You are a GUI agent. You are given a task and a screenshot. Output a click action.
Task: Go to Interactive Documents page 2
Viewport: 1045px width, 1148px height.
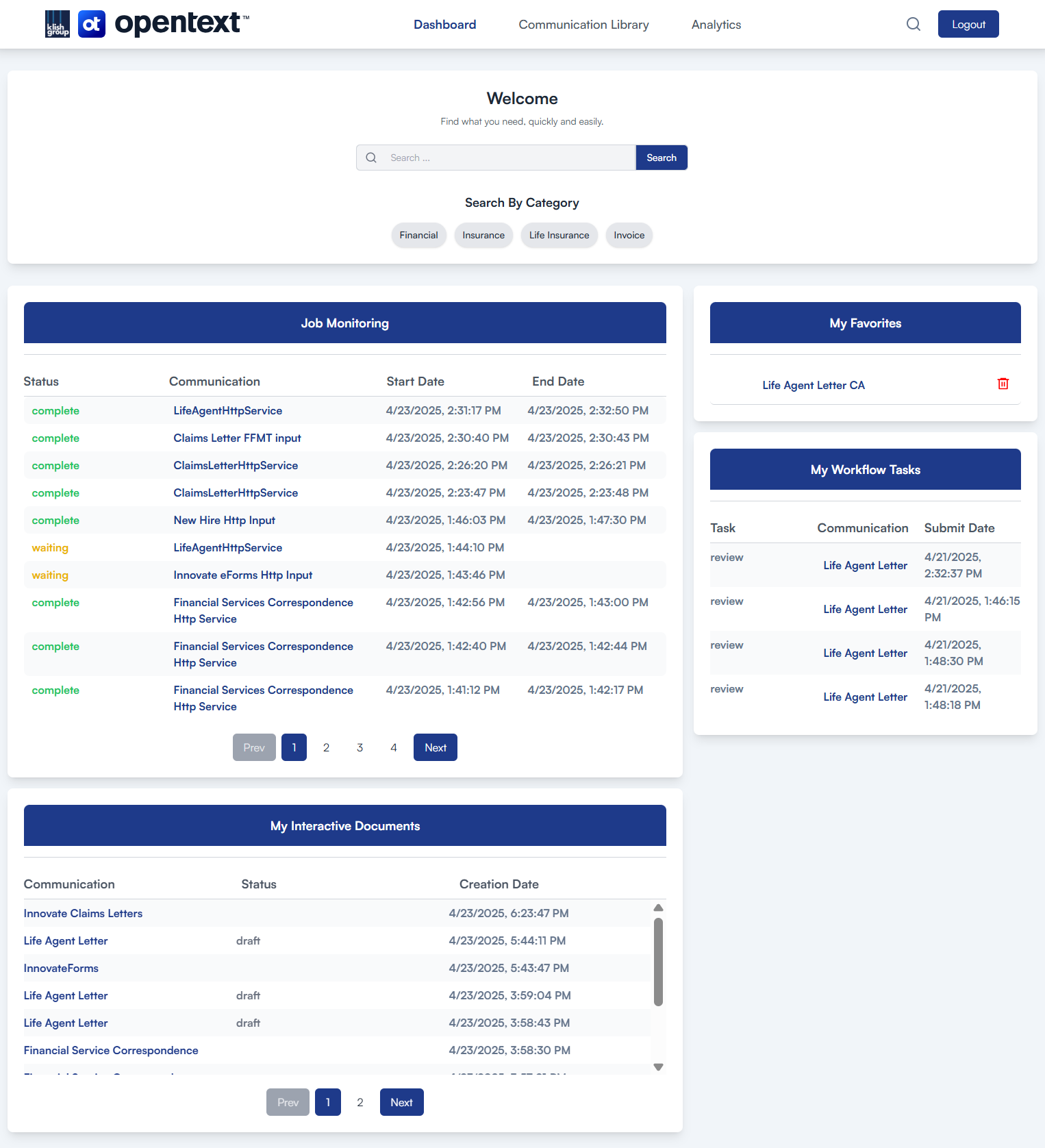pyautogui.click(x=360, y=1102)
